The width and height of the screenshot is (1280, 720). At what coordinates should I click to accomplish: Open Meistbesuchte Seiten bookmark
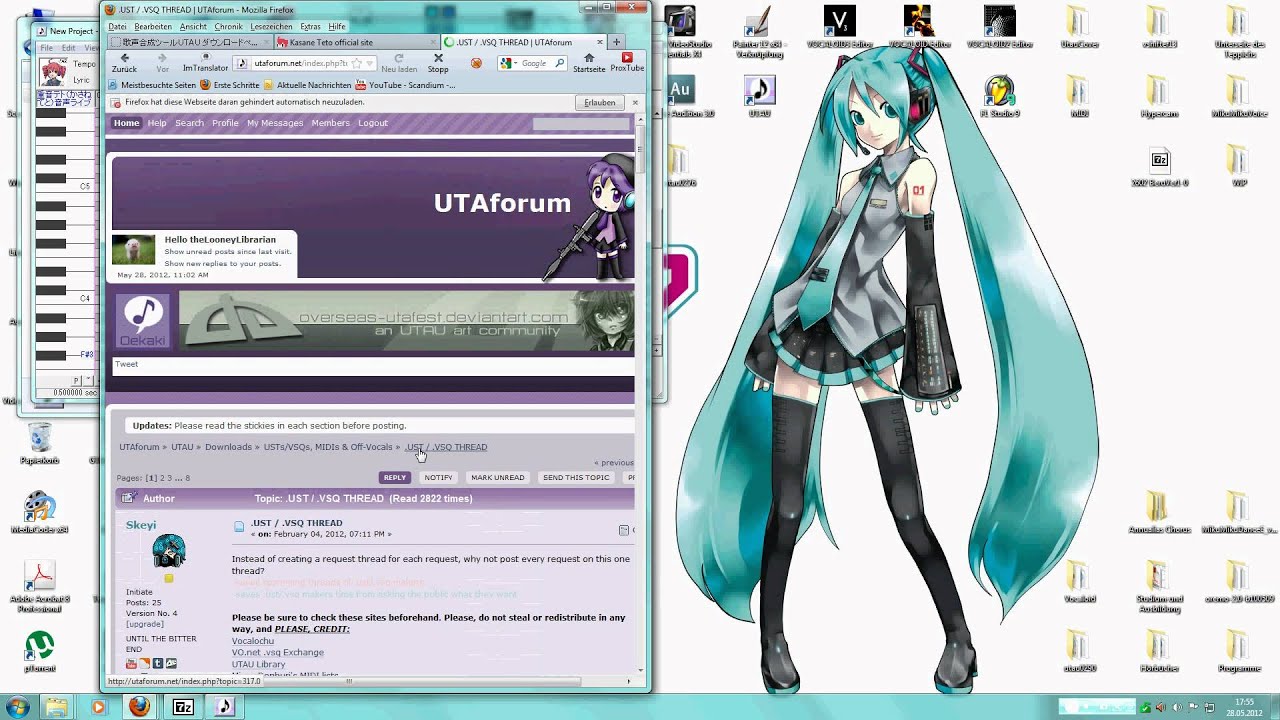(151, 85)
